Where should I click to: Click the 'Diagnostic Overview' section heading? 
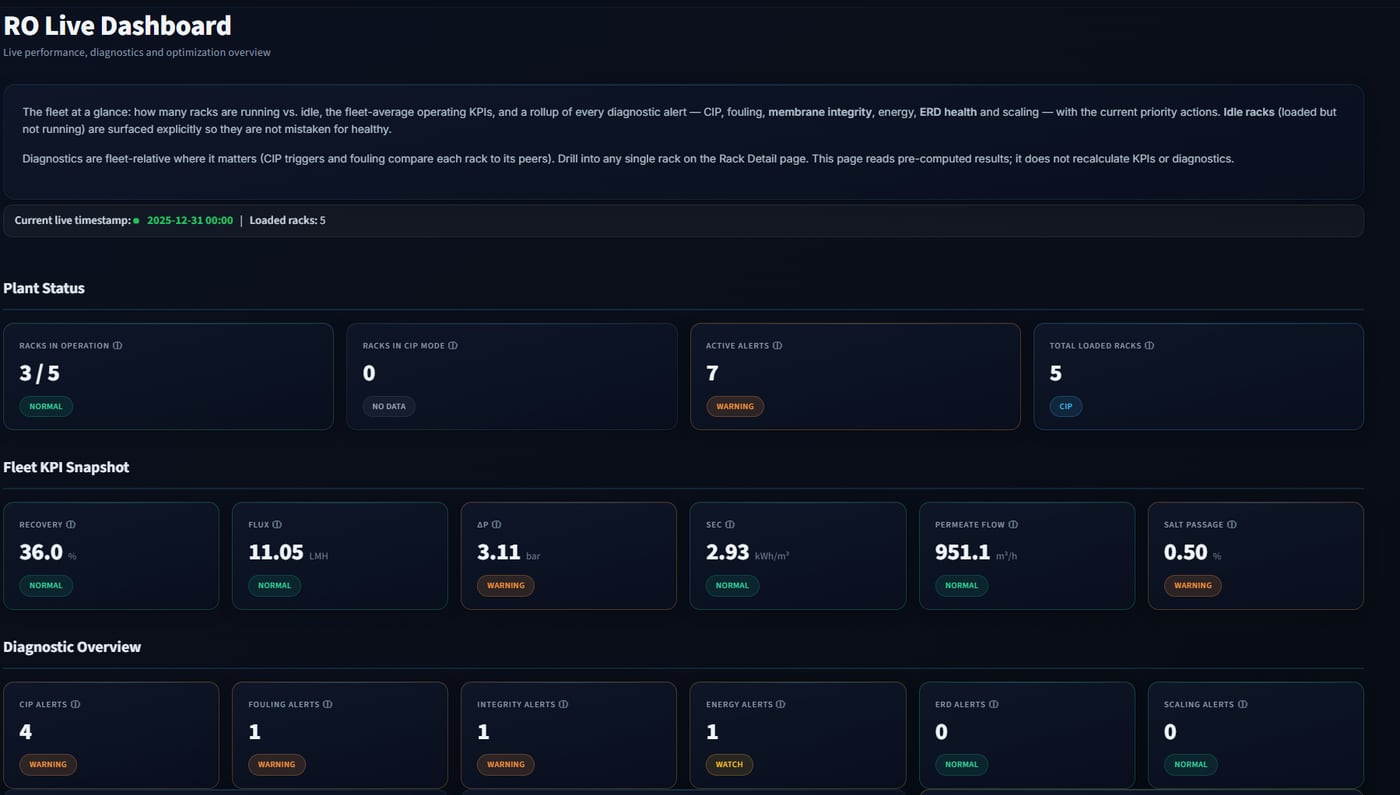72,648
